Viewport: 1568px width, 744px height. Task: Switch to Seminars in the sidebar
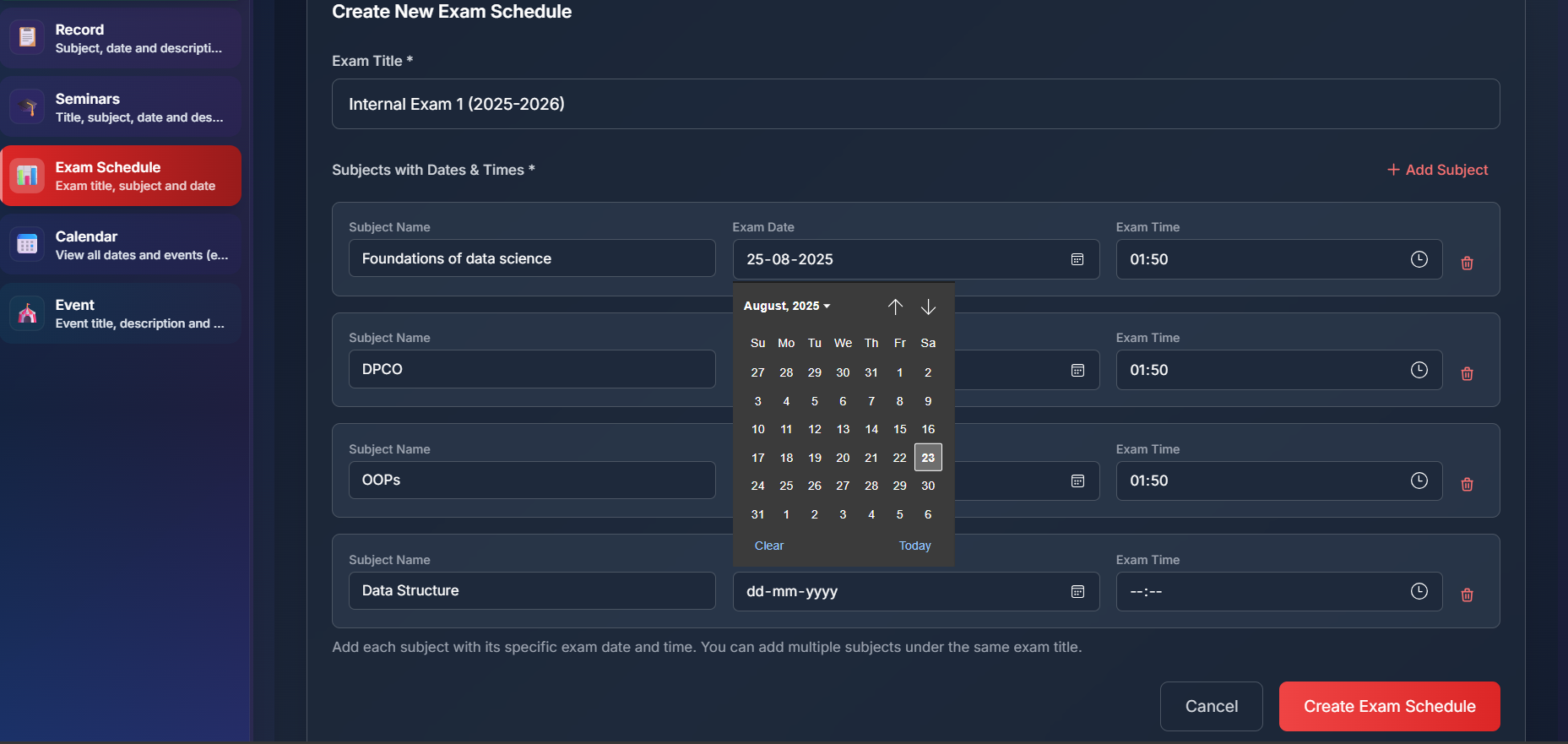121,107
